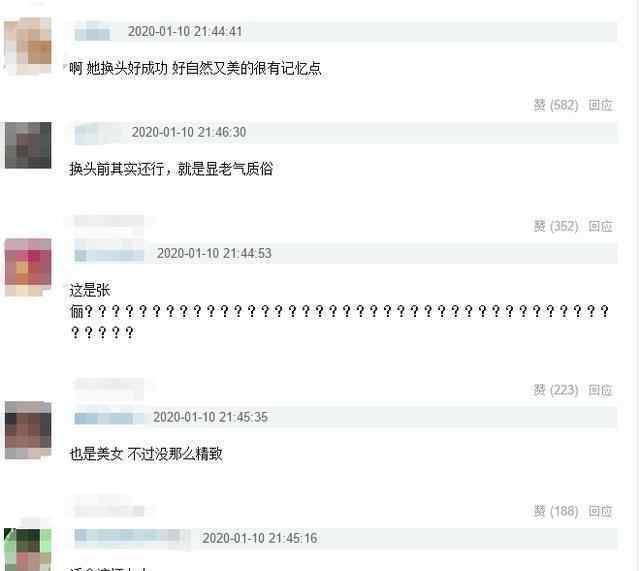The width and height of the screenshot is (640, 571).
Task: Open the brown avatar of fourth commenter
Action: (x=28, y=430)
